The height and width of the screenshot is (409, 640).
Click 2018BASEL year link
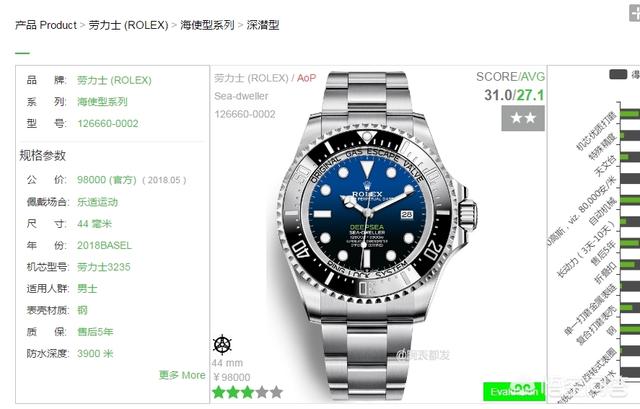point(104,245)
